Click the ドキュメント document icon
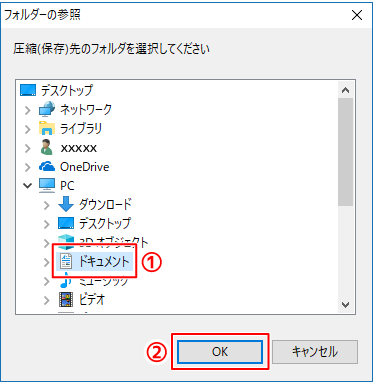The image size is (373, 383). pyautogui.click(x=66, y=261)
